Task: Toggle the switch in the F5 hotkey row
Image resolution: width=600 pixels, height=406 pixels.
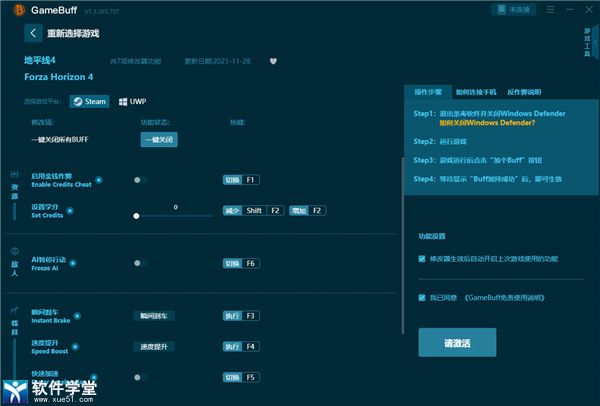Action: pos(140,377)
